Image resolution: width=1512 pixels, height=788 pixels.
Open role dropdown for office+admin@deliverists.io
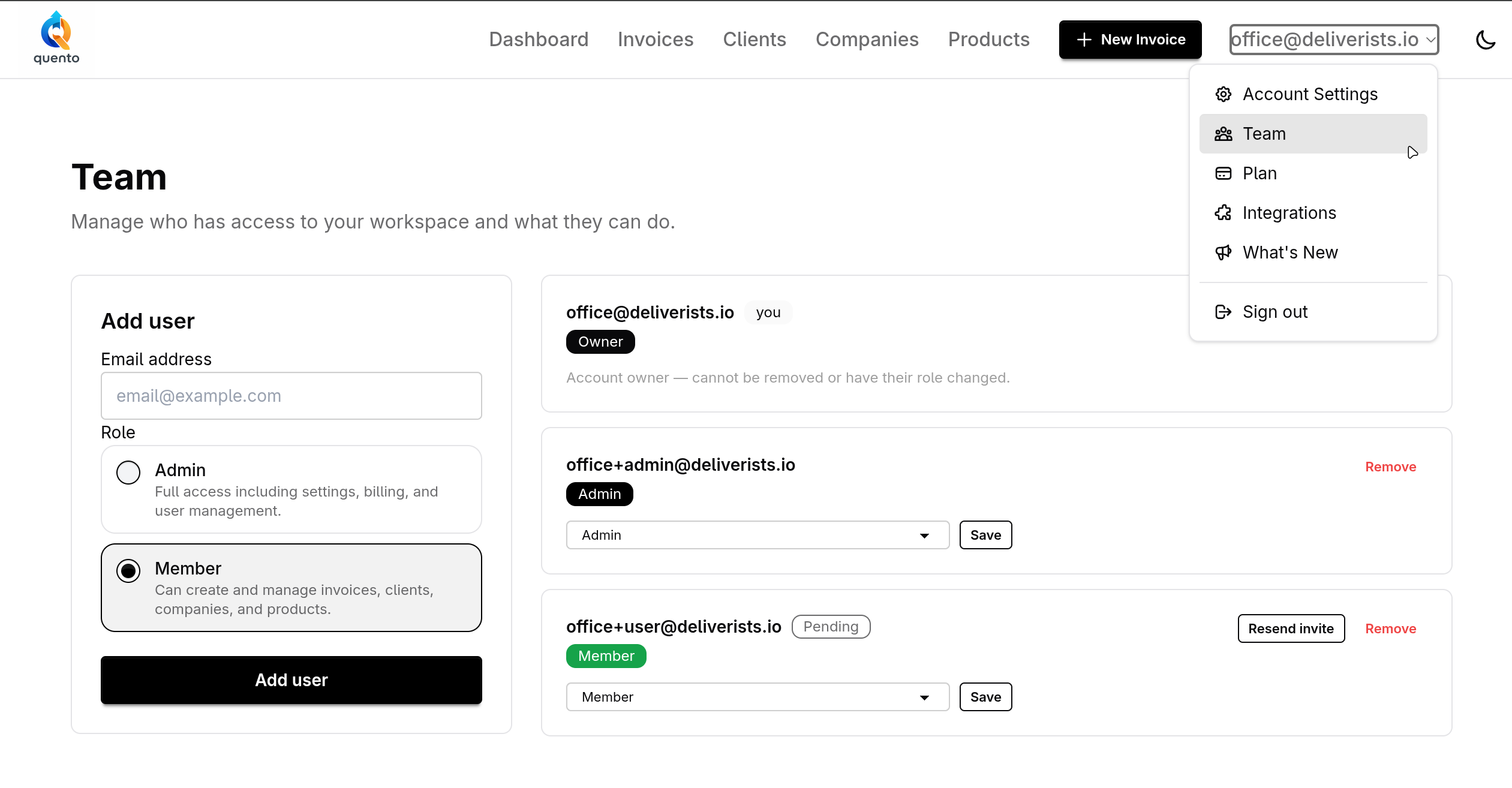(757, 535)
